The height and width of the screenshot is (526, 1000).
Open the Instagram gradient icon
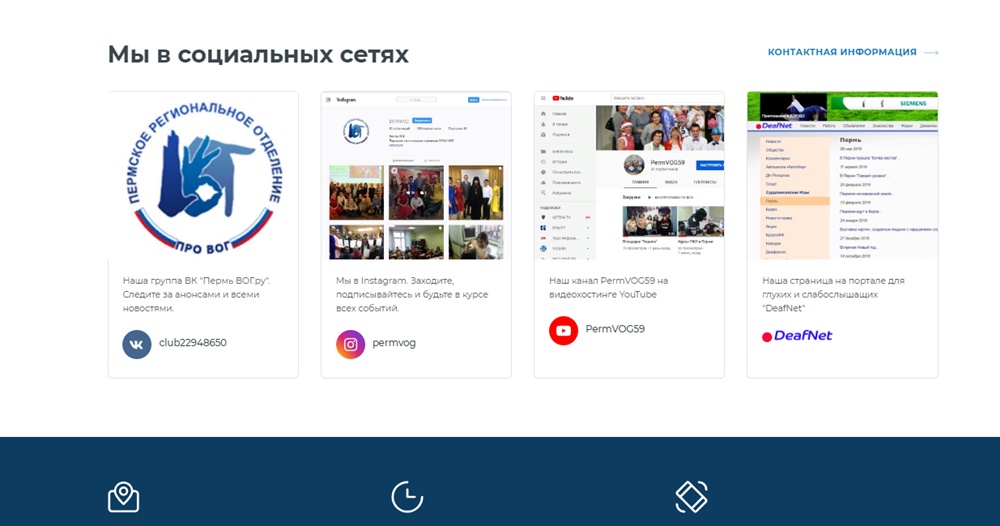coord(350,344)
